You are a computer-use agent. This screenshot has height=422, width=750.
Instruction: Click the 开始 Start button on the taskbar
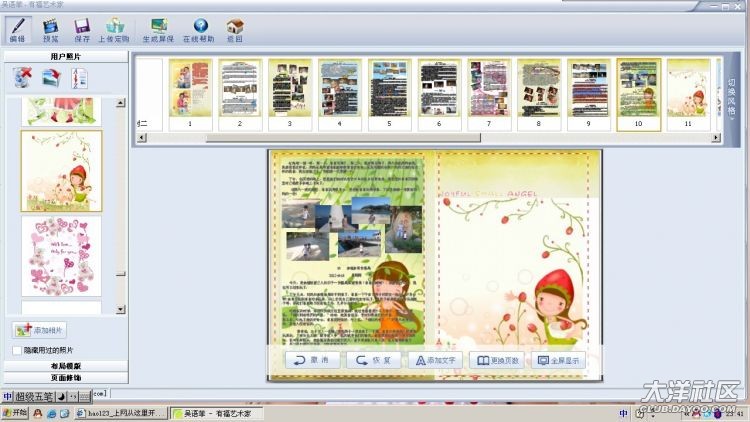(14, 413)
